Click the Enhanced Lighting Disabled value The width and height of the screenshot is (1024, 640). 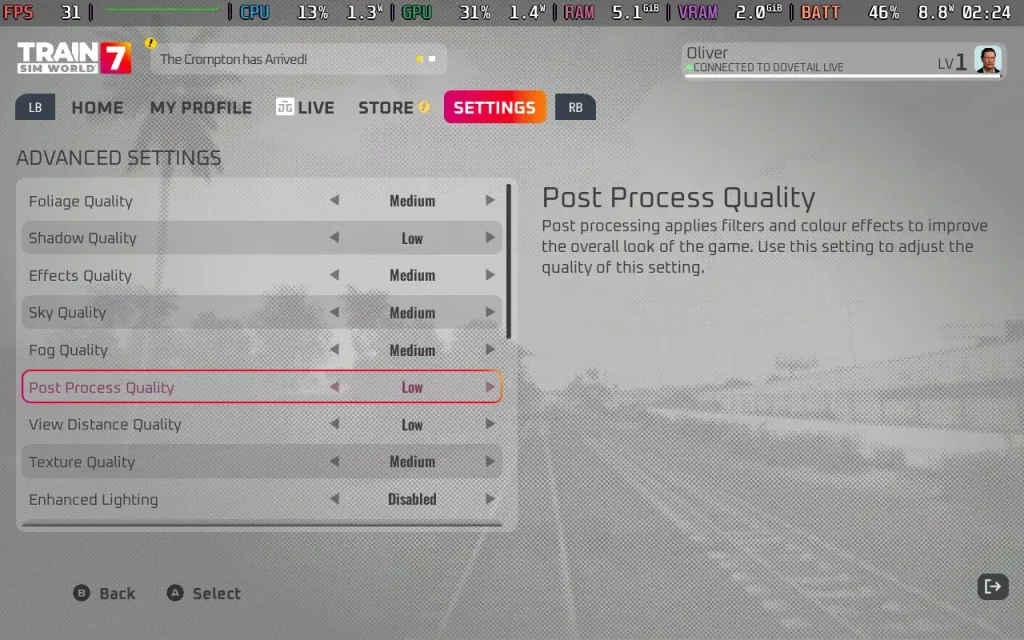[x=412, y=500]
